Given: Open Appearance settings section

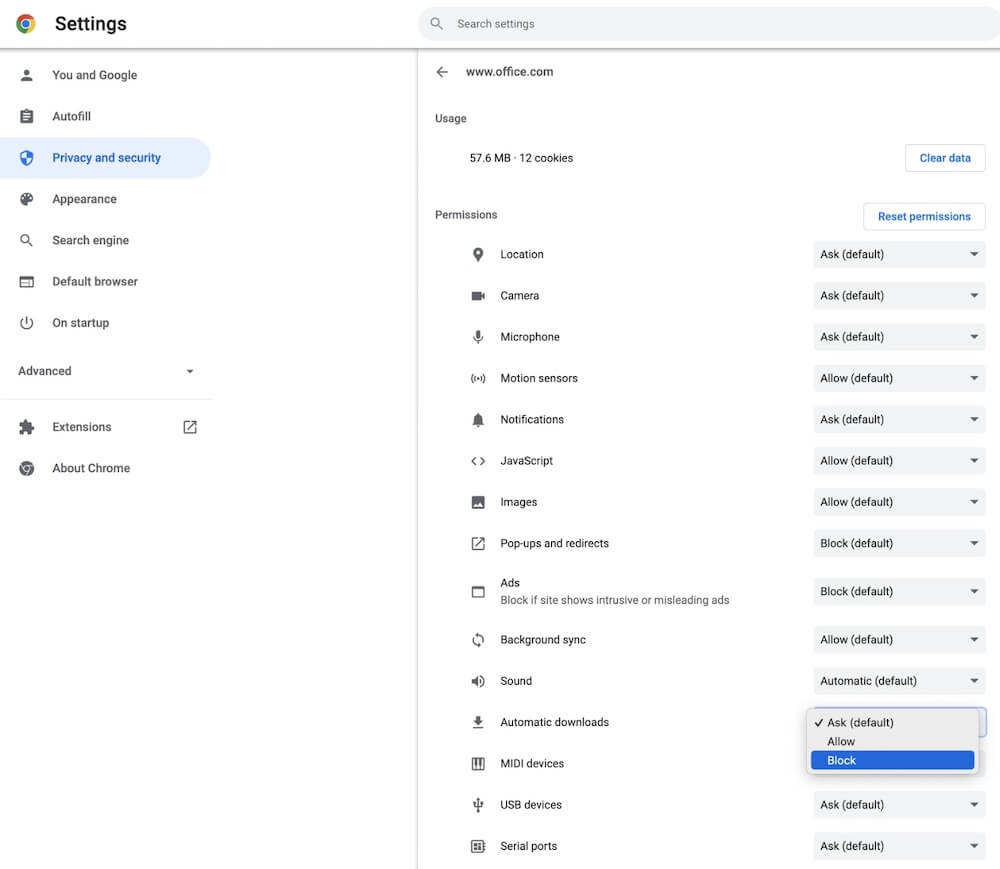Looking at the screenshot, I should [x=105, y=199].
